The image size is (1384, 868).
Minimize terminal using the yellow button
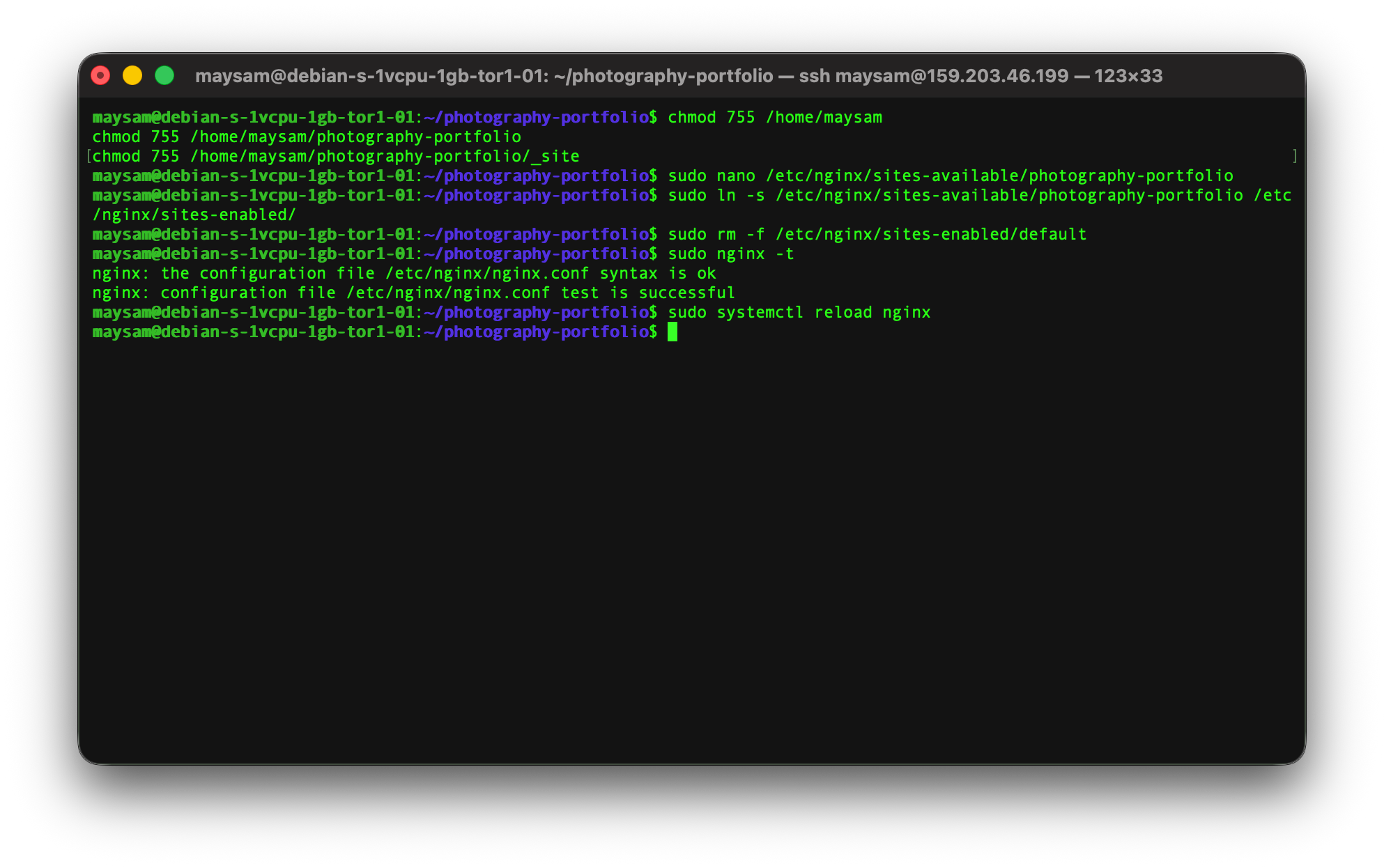click(x=132, y=75)
